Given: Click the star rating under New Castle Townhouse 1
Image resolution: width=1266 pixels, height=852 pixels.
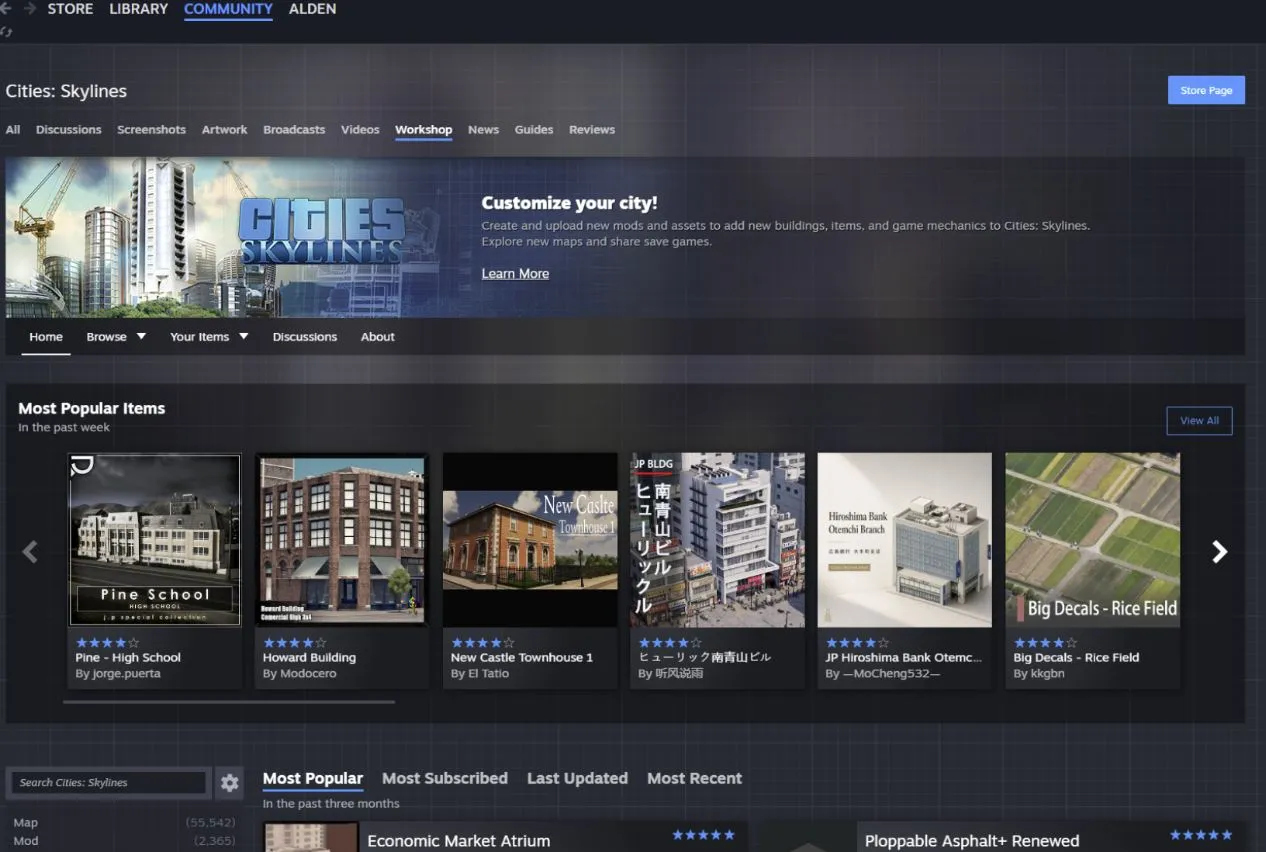Looking at the screenshot, I should [483, 642].
